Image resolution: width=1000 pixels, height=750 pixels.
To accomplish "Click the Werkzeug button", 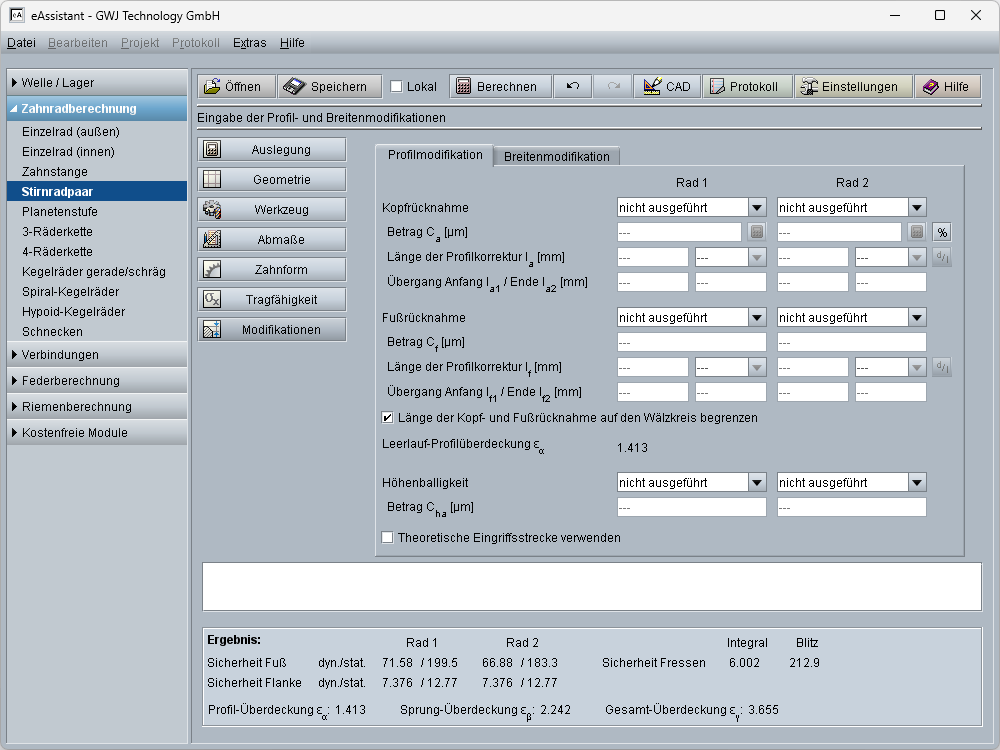I will coord(272,210).
